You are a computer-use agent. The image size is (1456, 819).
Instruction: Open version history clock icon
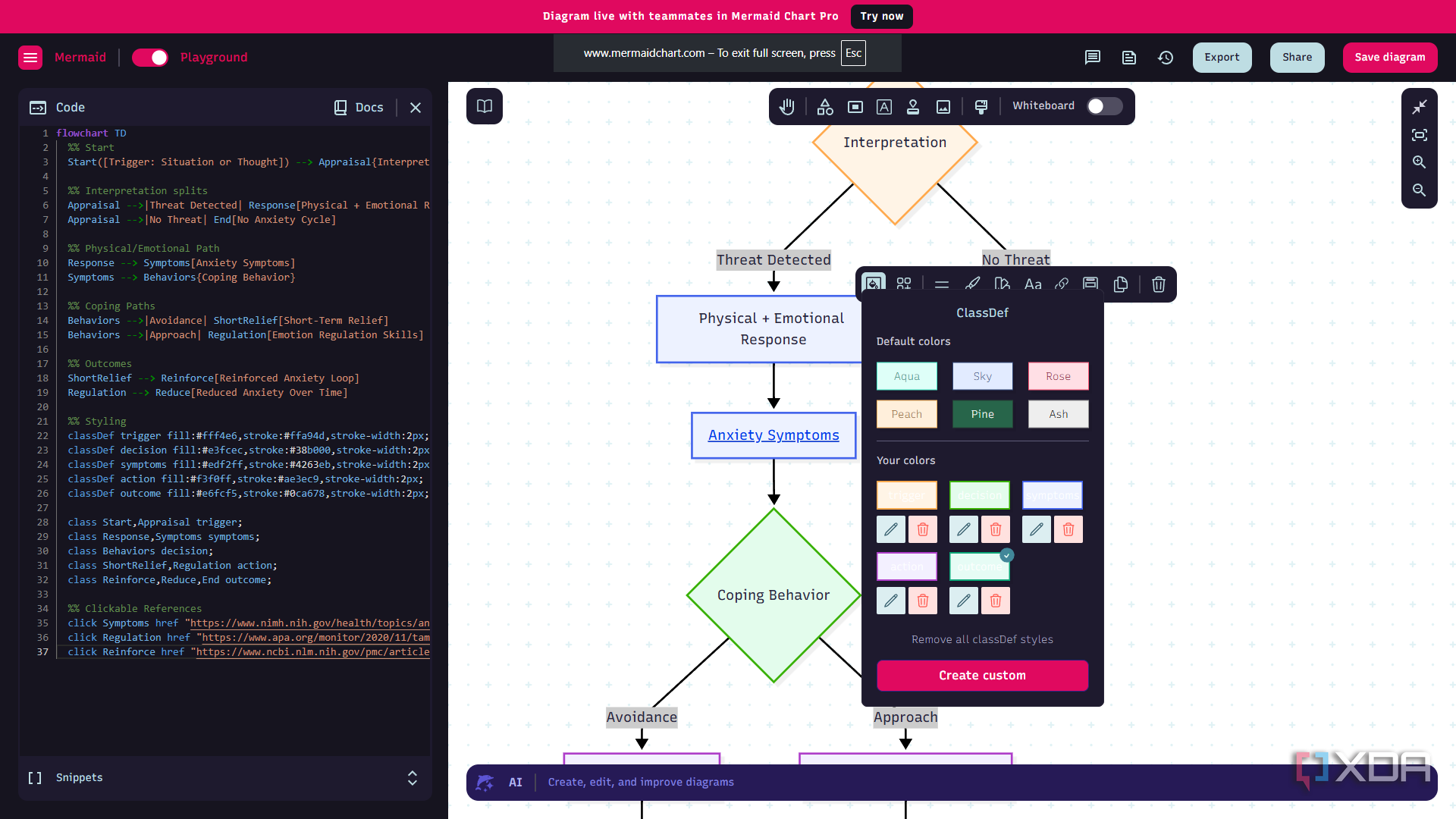[x=1166, y=58]
